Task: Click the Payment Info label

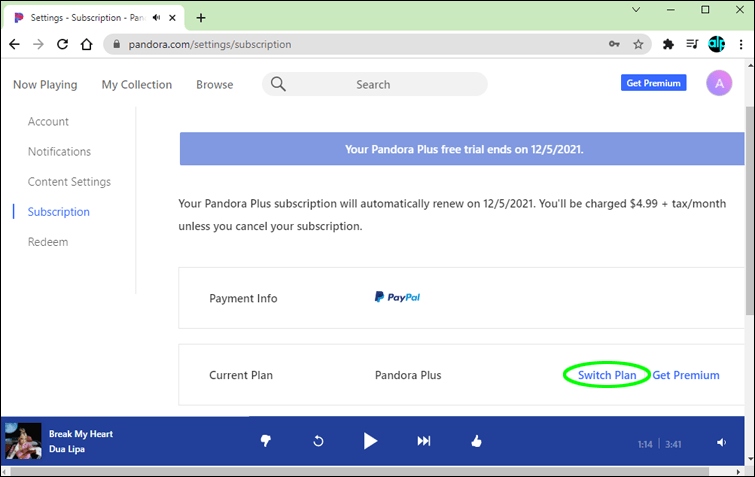Action: point(243,298)
